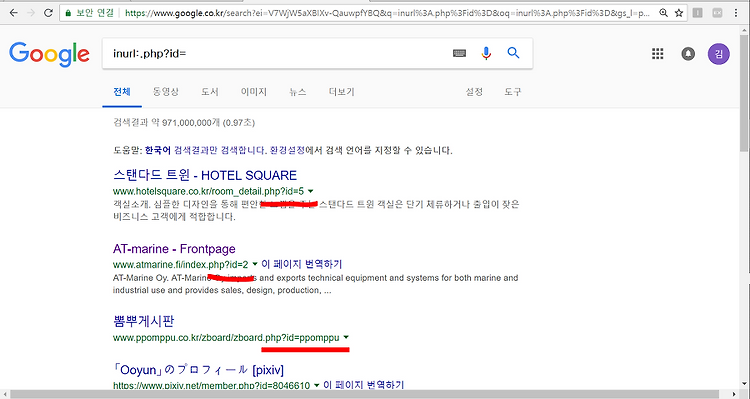The width and height of the screenshot is (750, 399).
Task: Open the 더보기 menu
Action: click(x=342, y=92)
